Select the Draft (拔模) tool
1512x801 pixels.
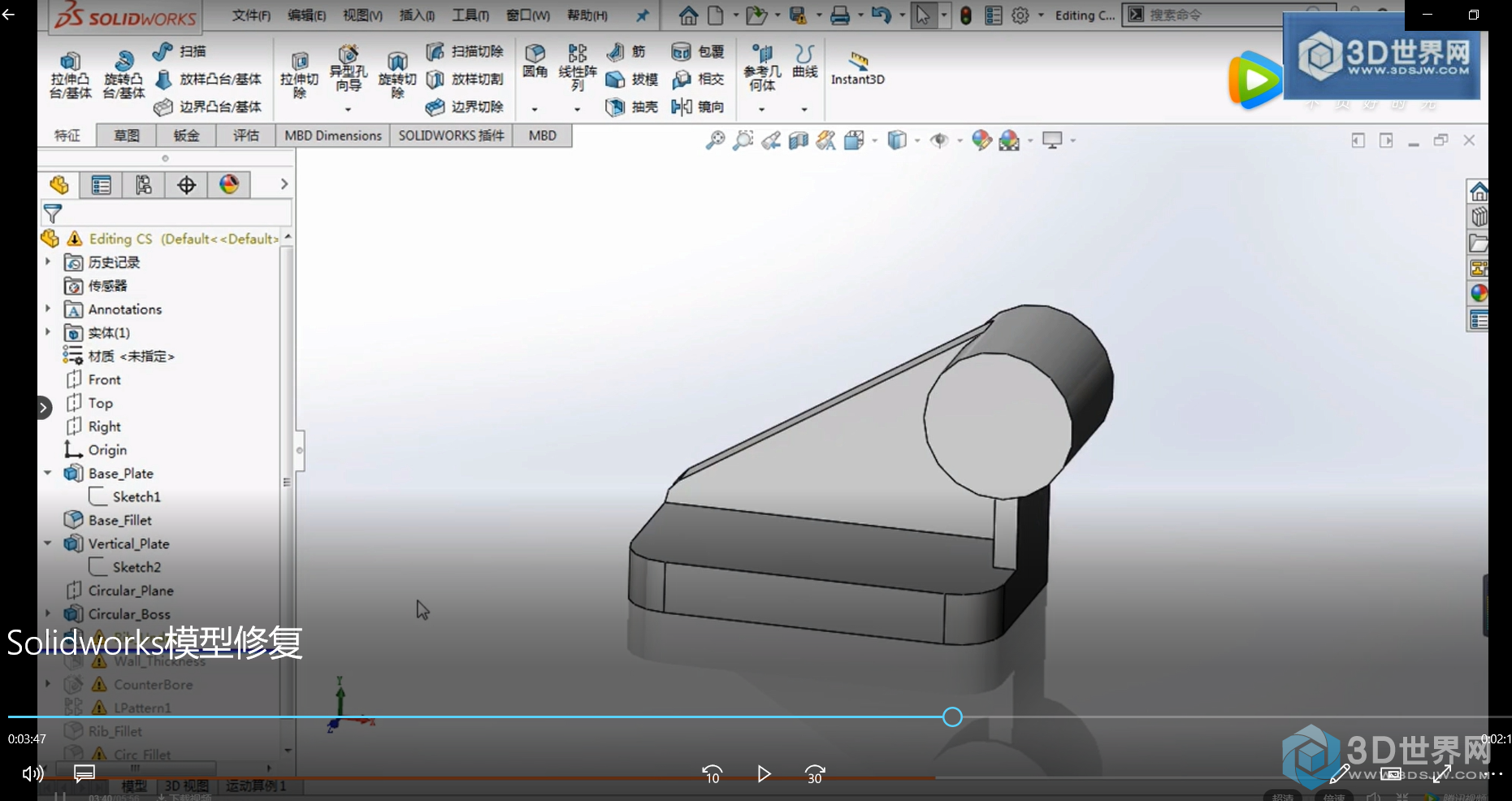pyautogui.click(x=631, y=79)
